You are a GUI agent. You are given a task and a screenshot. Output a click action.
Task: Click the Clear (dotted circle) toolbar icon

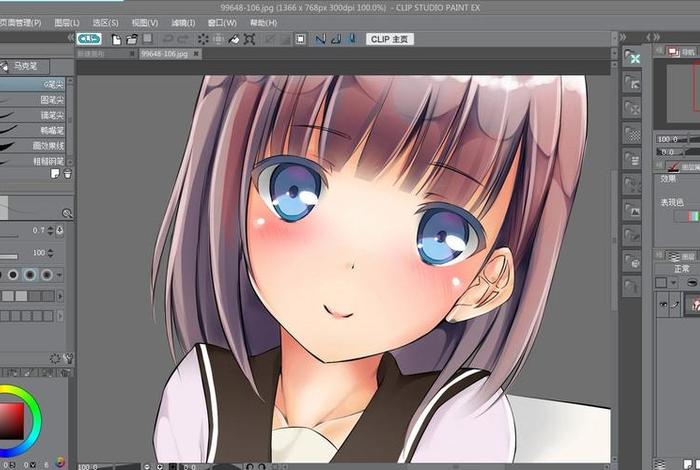[x=203, y=39]
